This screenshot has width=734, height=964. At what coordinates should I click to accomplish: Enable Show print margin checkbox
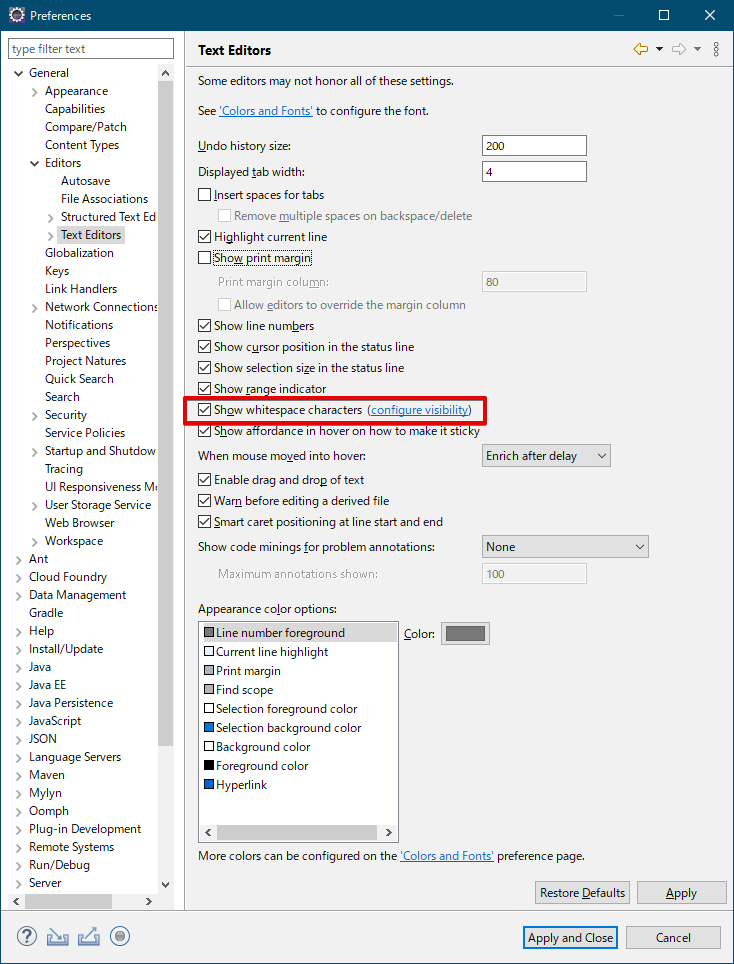(205, 258)
